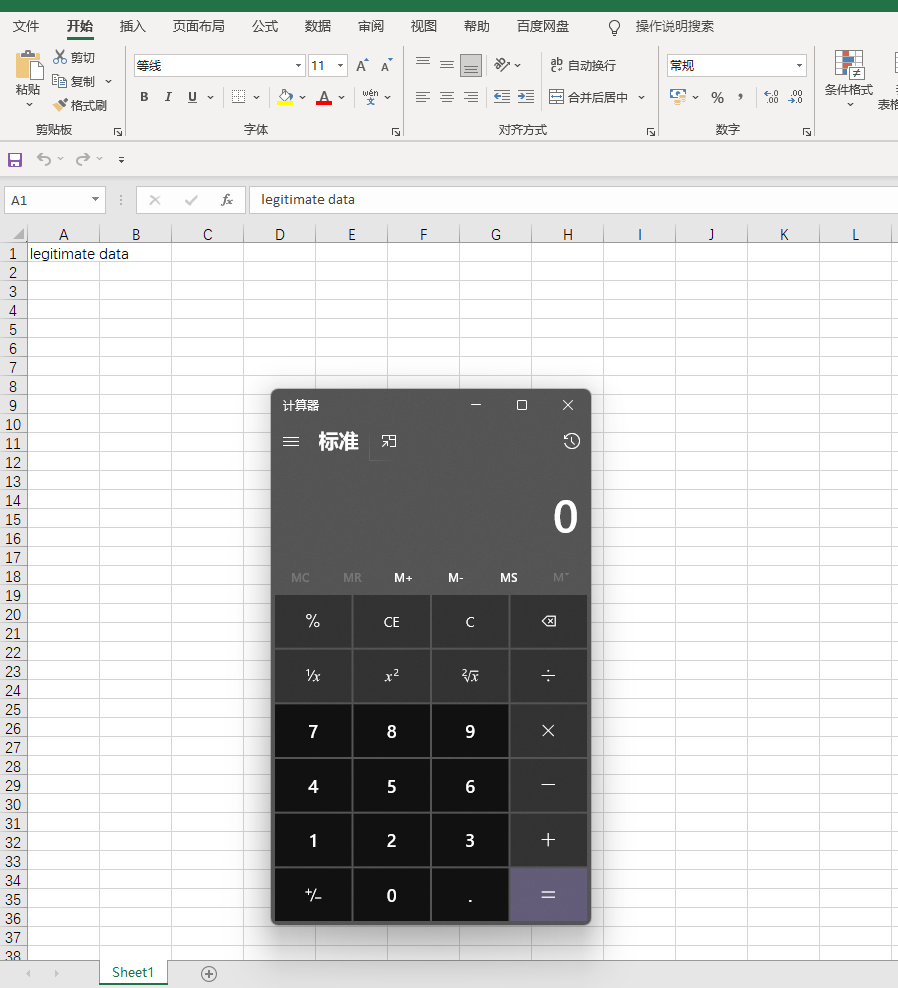The width and height of the screenshot is (898, 988).
Task: Click accounting number format icon
Action: coord(678,97)
